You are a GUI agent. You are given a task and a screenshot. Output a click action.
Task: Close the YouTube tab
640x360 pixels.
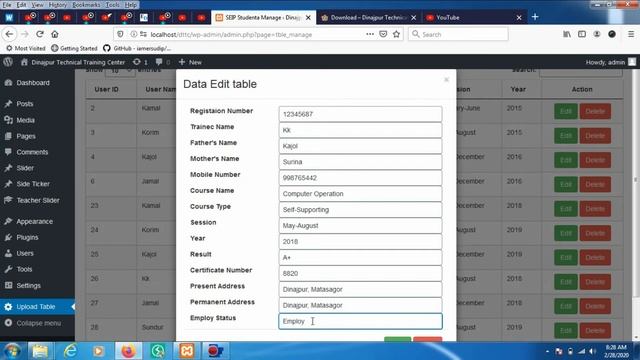[519, 18]
